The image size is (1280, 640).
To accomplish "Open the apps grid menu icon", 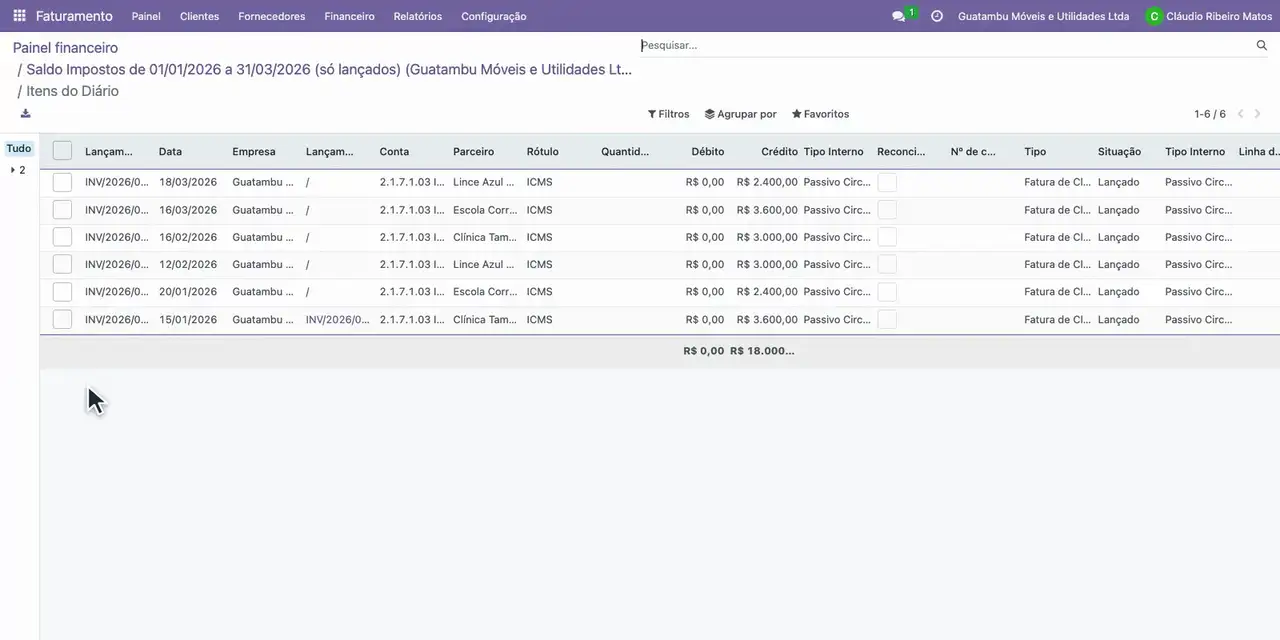I will click(x=19, y=16).
